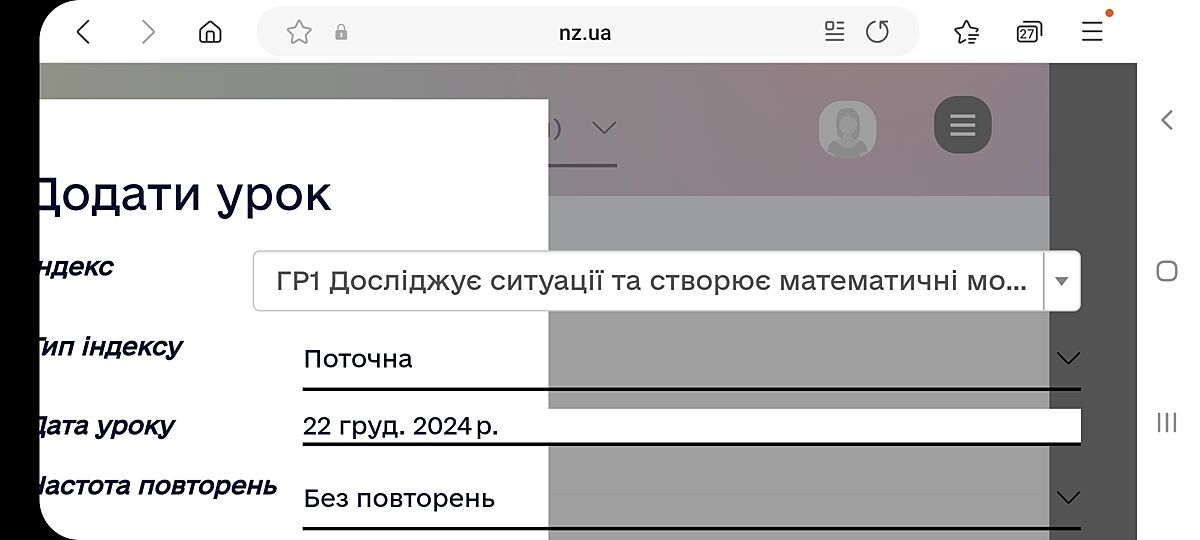Show site security info via the lock icon

pyautogui.click(x=341, y=33)
